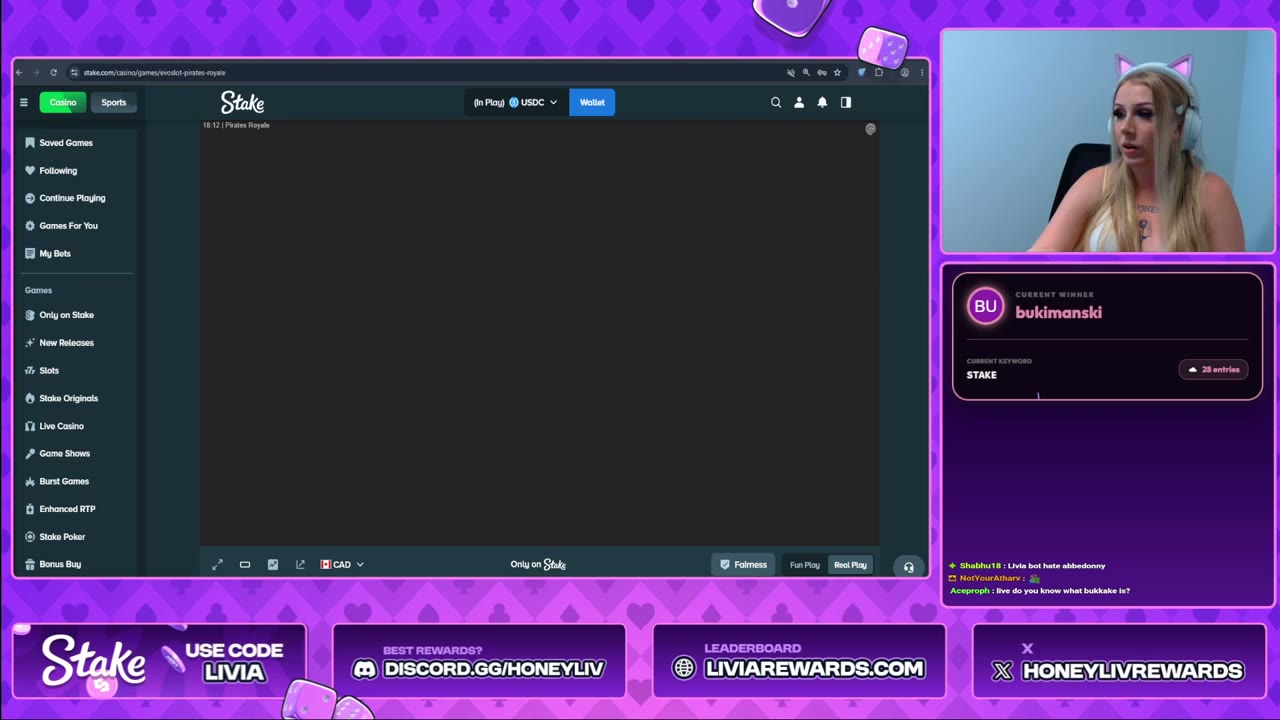1280x720 pixels.
Task: Click the BU winner avatar
Action: pos(986,306)
